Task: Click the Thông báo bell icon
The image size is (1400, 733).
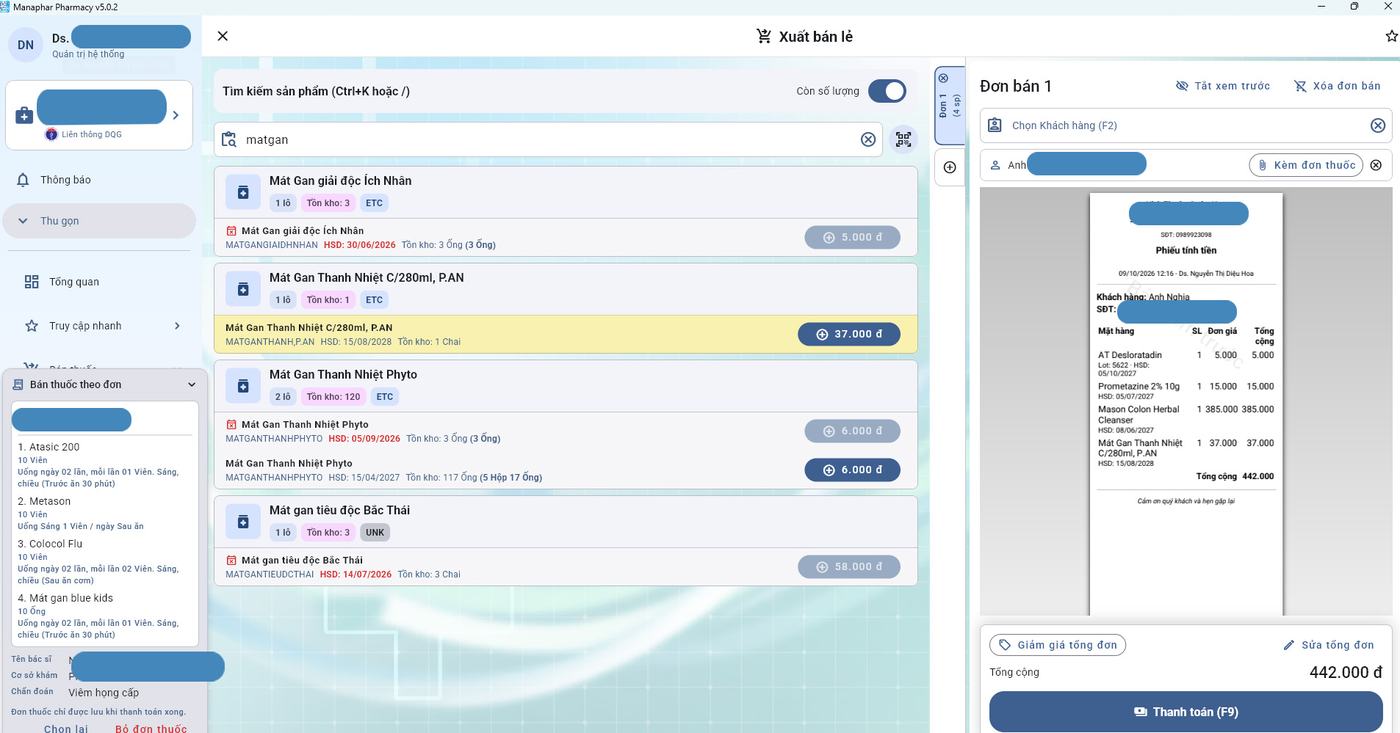Action: 23,180
